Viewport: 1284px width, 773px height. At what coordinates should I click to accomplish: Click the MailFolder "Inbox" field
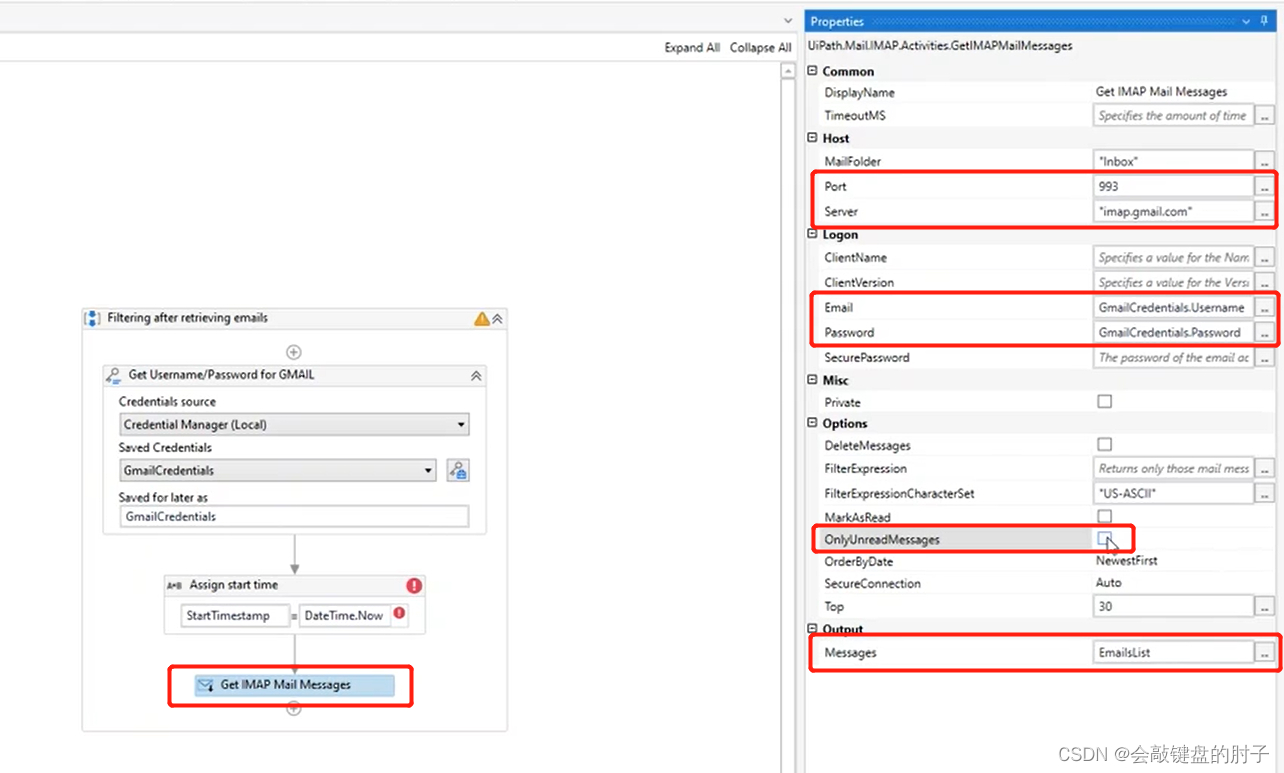pos(1173,161)
